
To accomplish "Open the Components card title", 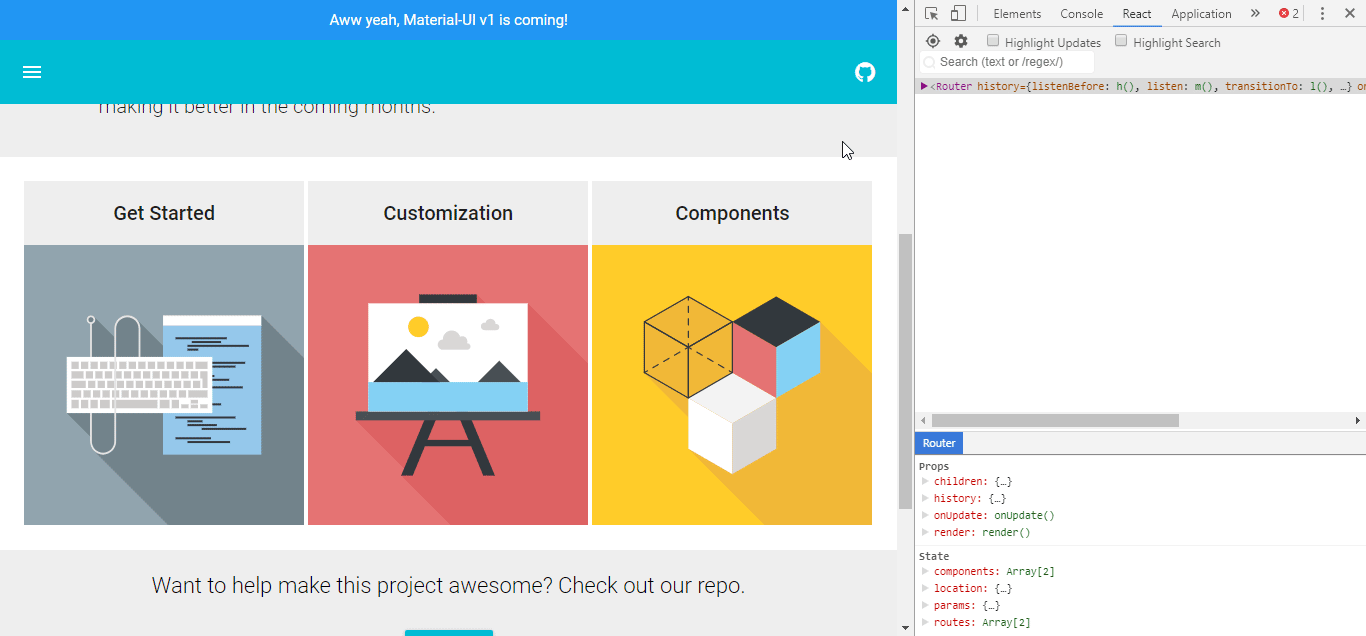I will point(732,213).
